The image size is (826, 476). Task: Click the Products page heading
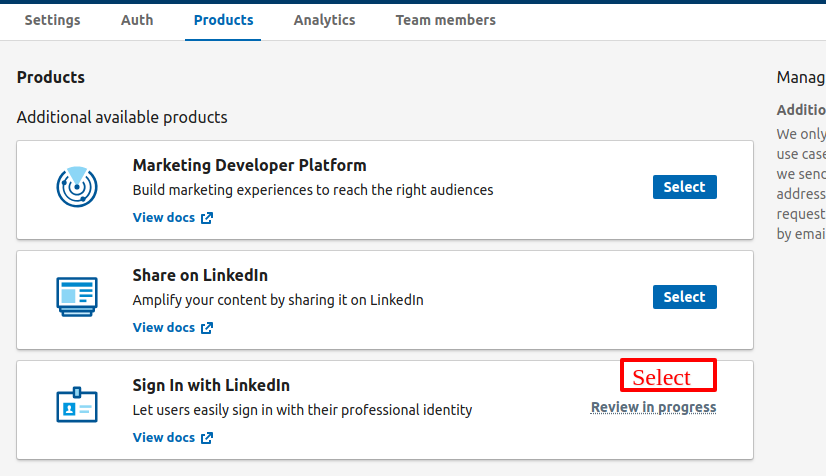point(51,77)
